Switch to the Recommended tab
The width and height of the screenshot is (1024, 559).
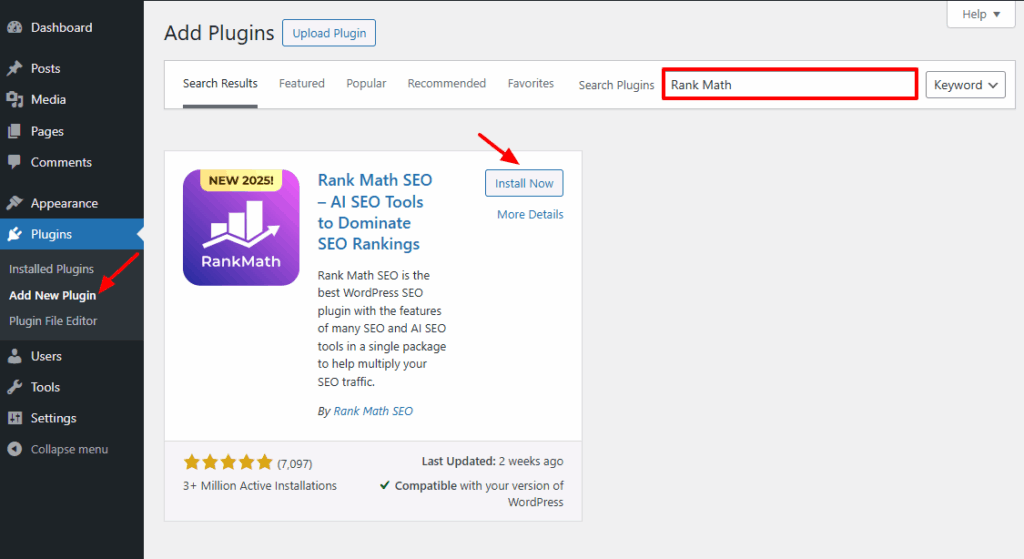point(447,84)
